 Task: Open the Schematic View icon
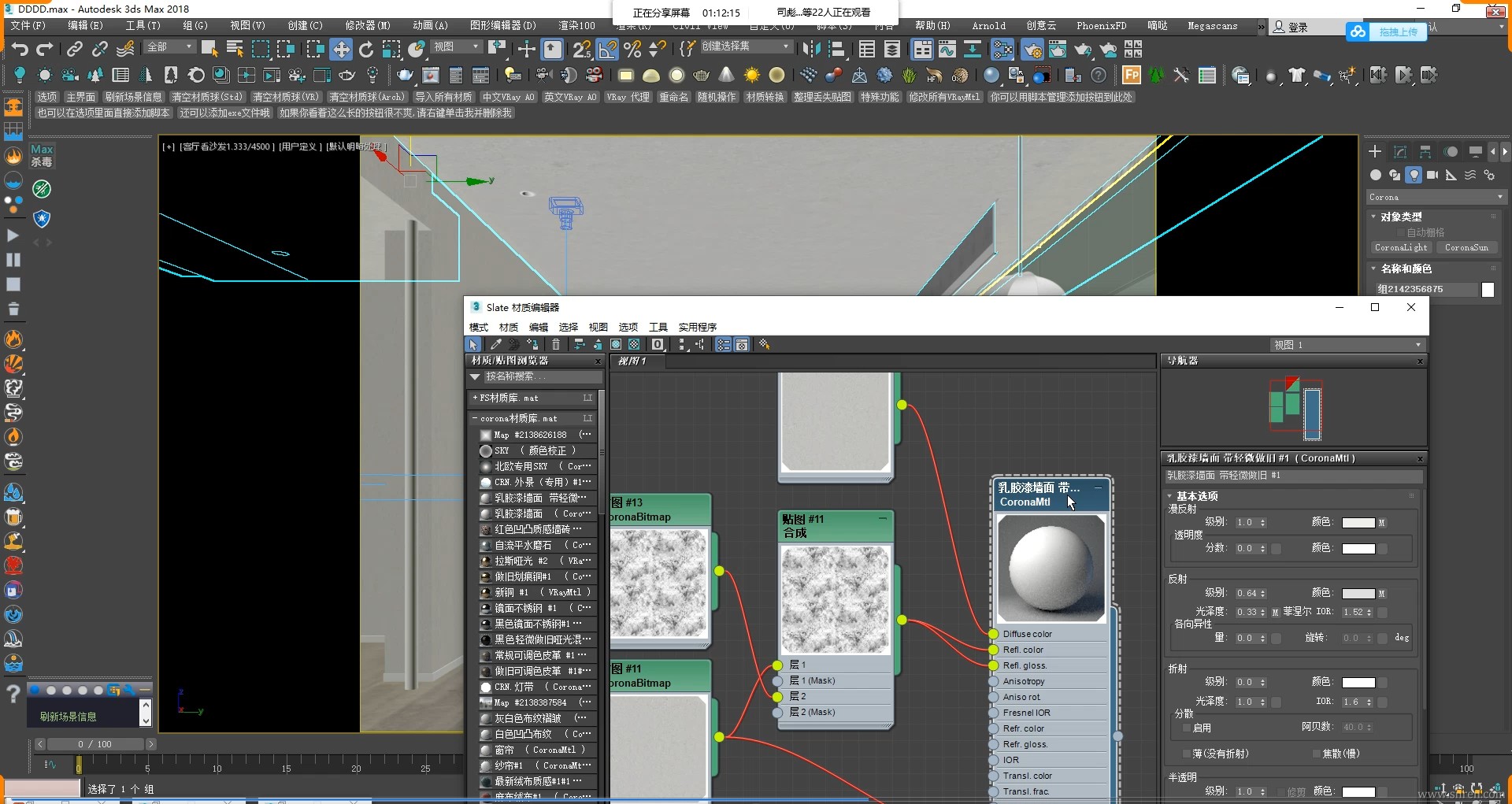pyautogui.click(x=973, y=50)
